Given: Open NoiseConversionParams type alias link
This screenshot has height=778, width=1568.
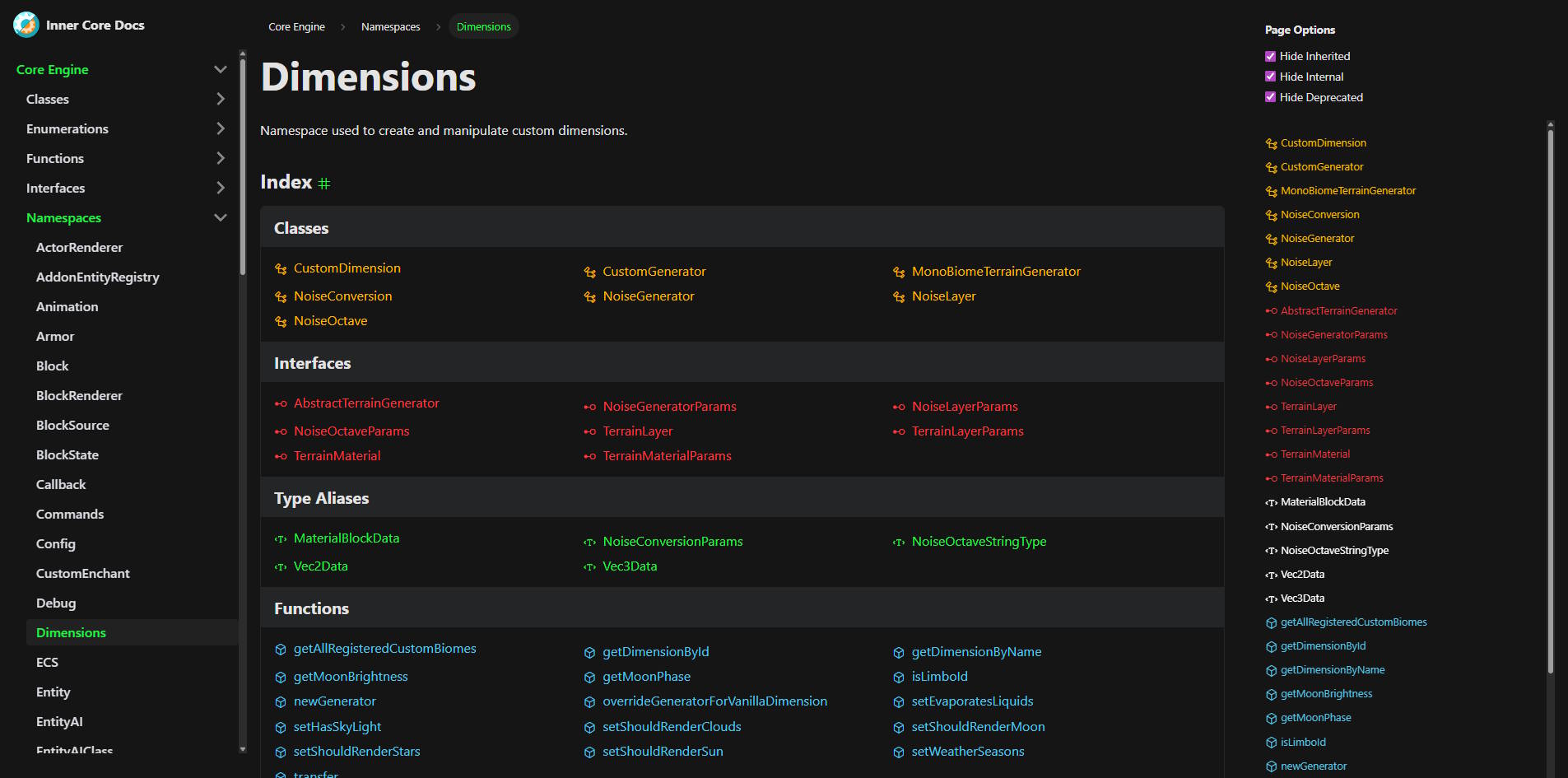Looking at the screenshot, I should (672, 542).
